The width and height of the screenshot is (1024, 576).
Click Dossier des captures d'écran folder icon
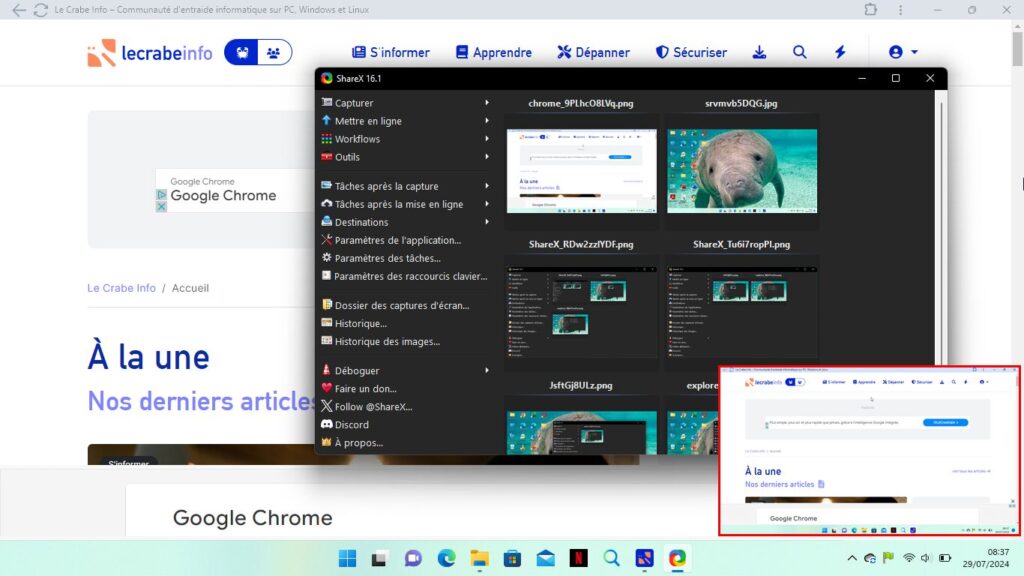(x=327, y=304)
